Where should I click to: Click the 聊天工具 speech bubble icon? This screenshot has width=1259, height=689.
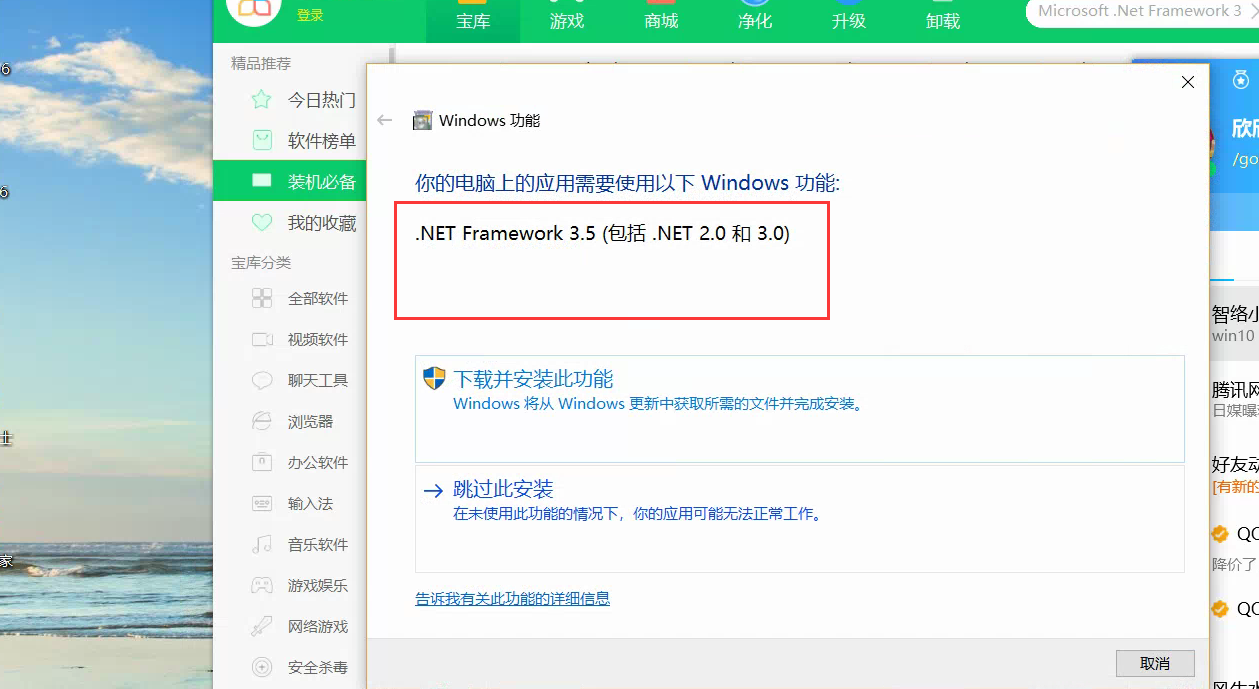pos(262,380)
